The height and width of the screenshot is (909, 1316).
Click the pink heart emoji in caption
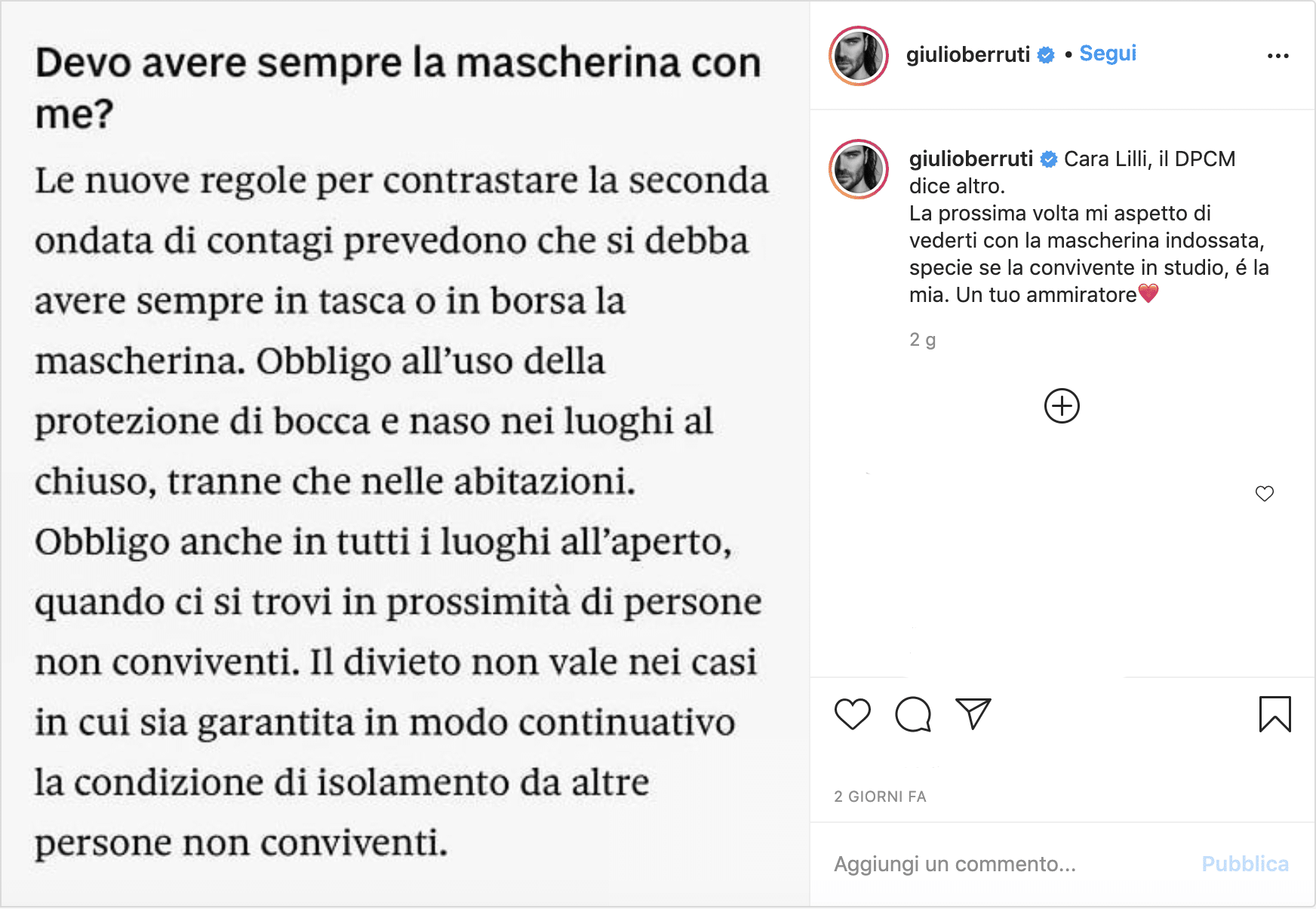tap(1148, 294)
